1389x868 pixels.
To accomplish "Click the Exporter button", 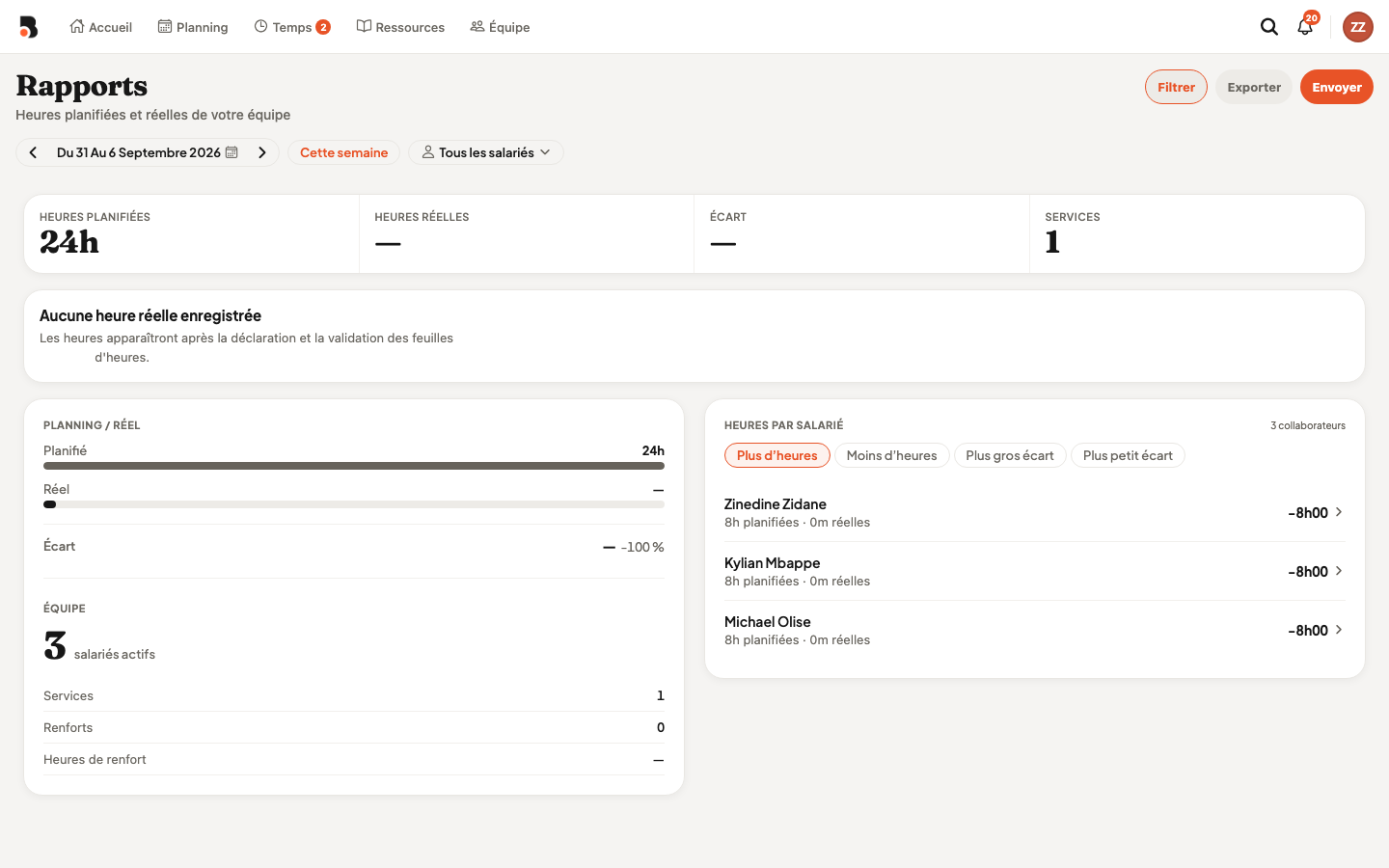I will 1254,87.
